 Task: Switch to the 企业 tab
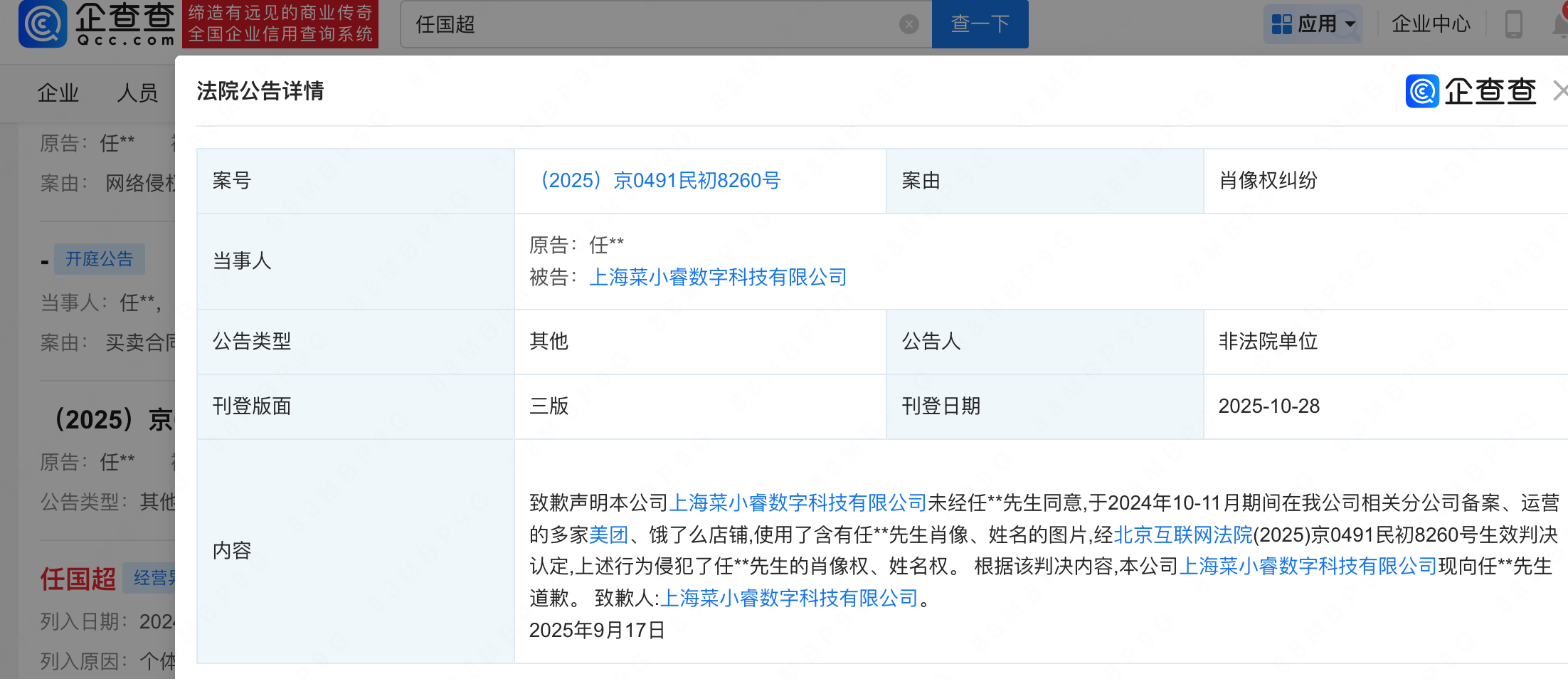(58, 93)
